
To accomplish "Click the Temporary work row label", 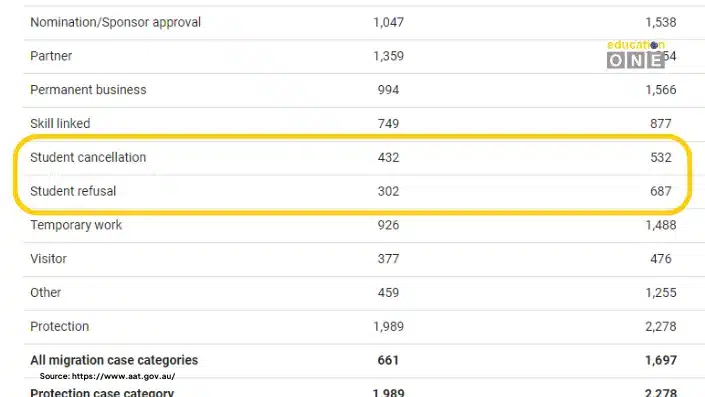I will click(x=76, y=225).
